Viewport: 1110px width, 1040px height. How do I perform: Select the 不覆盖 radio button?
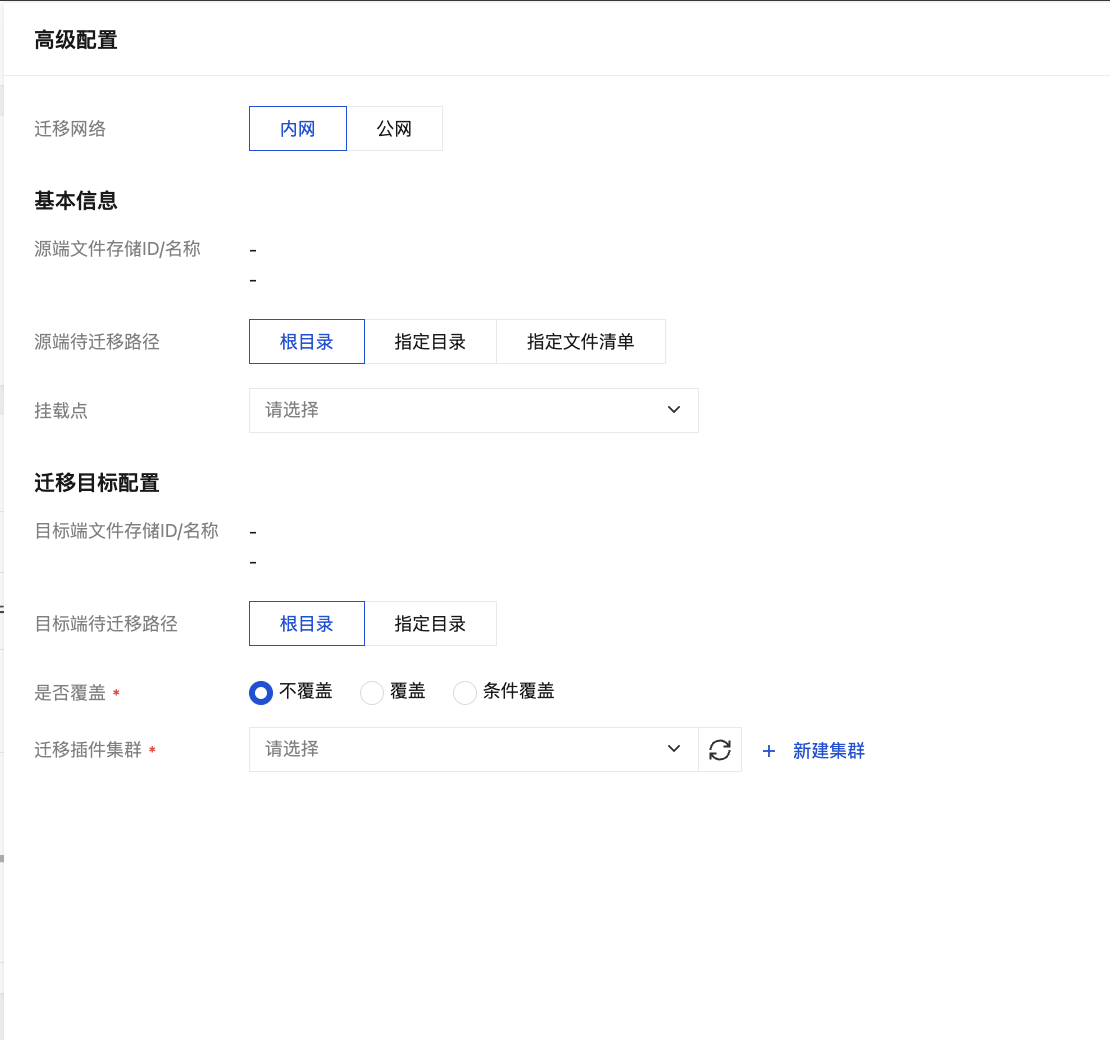point(261,692)
